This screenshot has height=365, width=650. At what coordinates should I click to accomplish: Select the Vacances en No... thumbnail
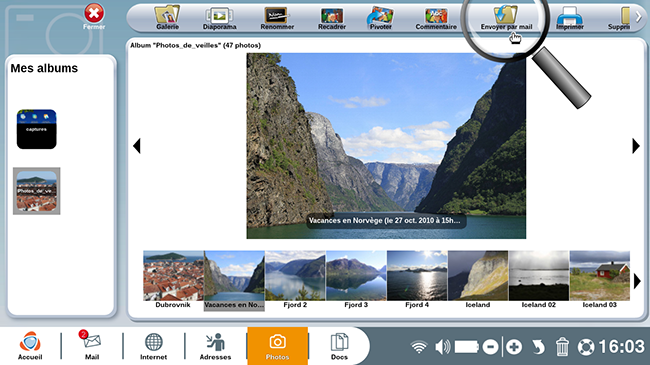click(234, 280)
